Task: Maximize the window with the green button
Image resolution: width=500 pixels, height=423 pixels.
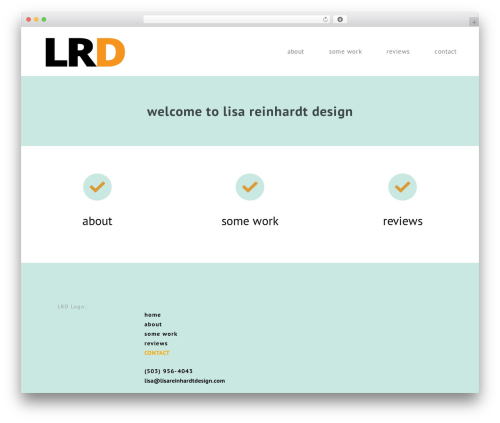Action: tap(44, 19)
